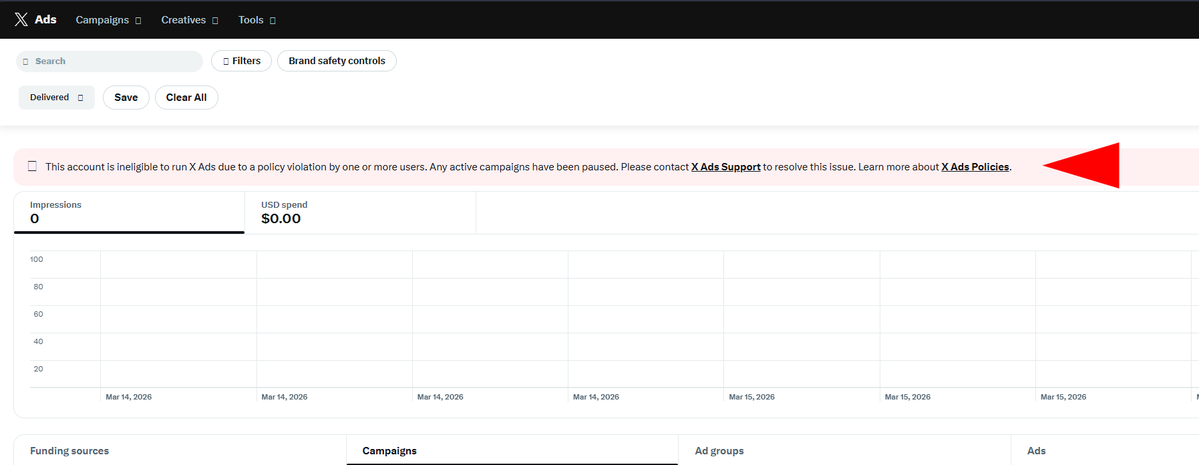Click the X Ads logo
The height and width of the screenshot is (465, 1199).
coord(35,20)
